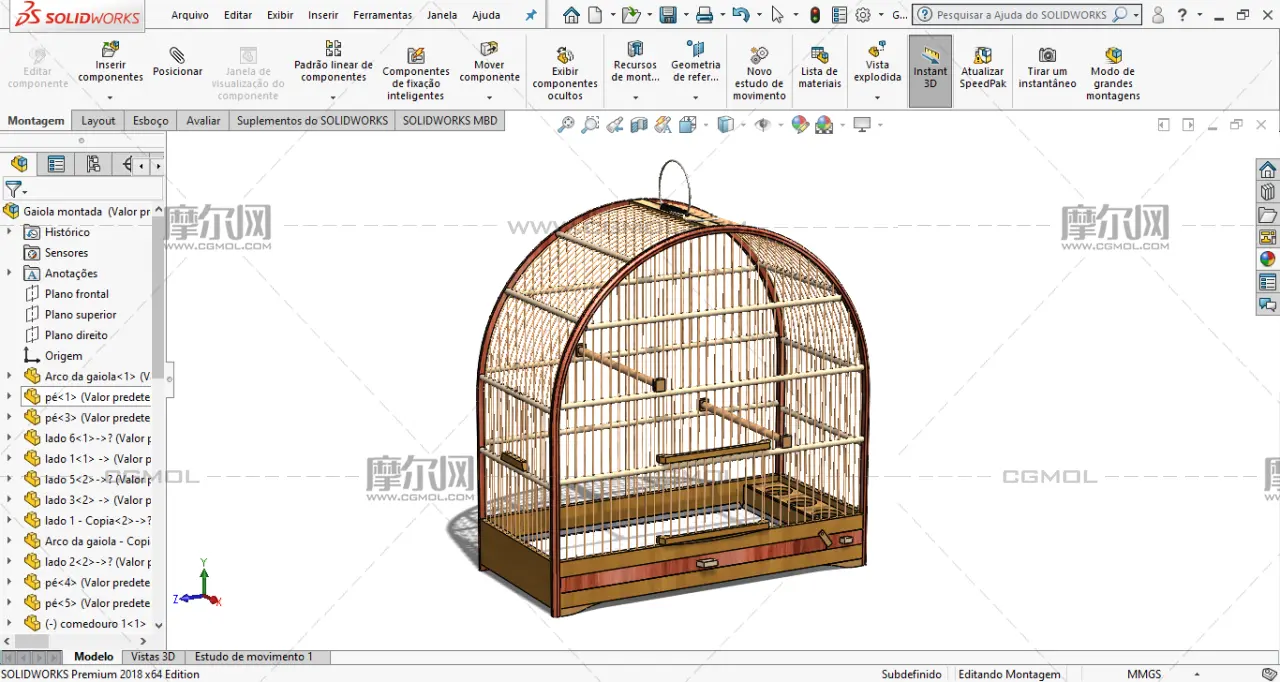
Task: Pin the menu bar with pushpin icon
Action: pos(531,15)
